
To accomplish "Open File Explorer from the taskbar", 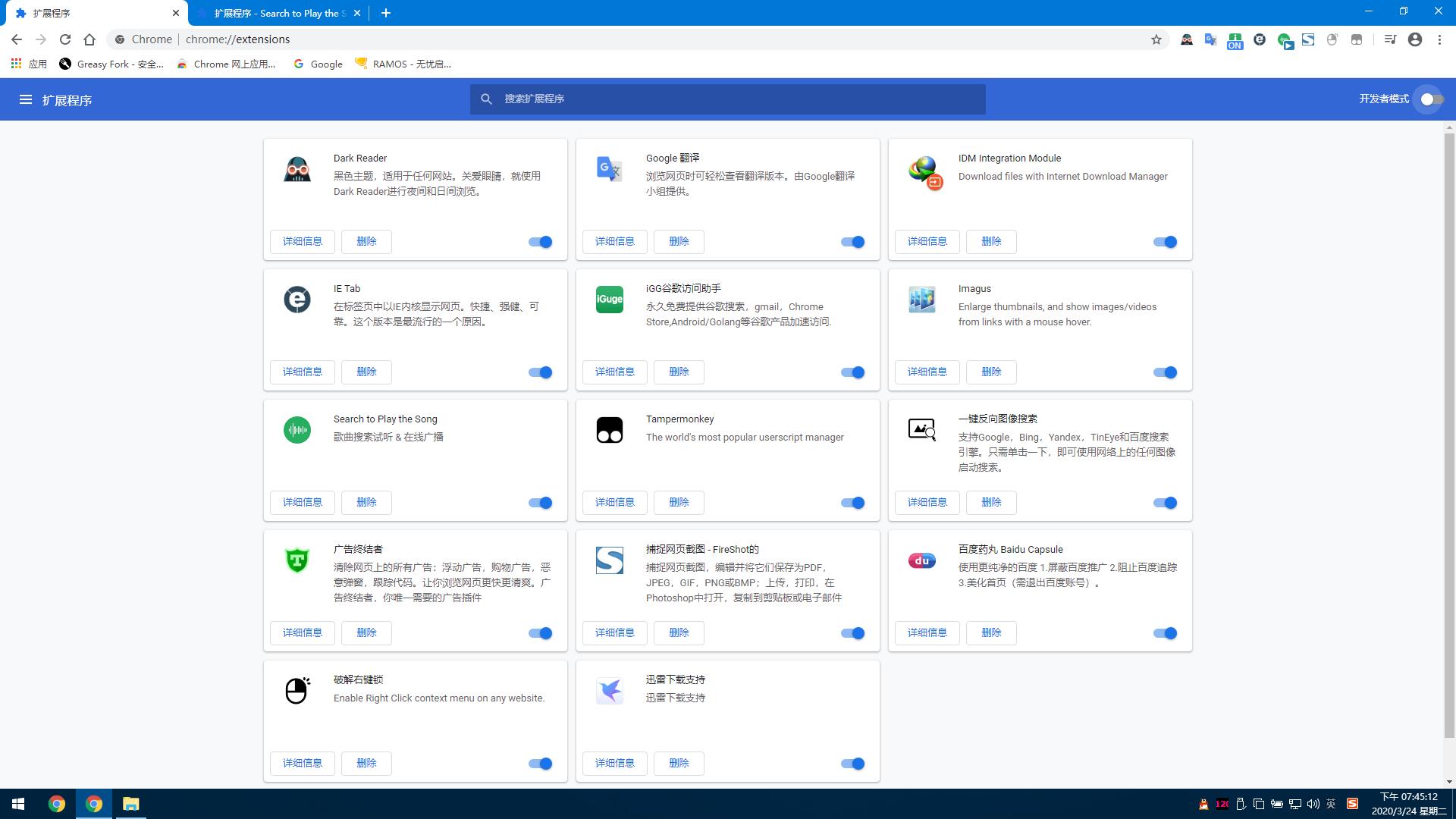I will (130, 804).
